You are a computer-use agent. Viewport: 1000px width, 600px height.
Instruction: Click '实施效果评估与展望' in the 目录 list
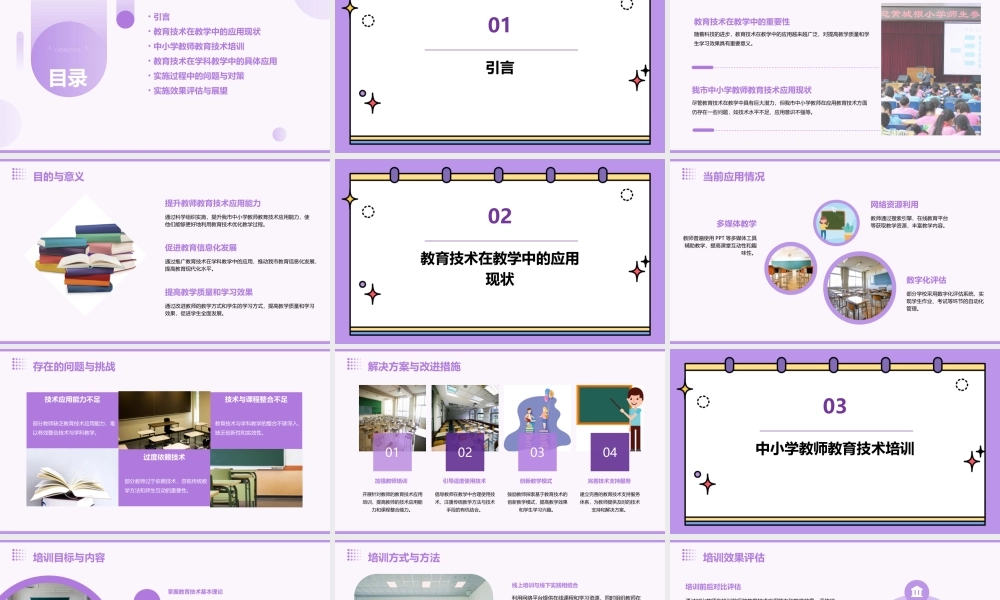(x=190, y=91)
